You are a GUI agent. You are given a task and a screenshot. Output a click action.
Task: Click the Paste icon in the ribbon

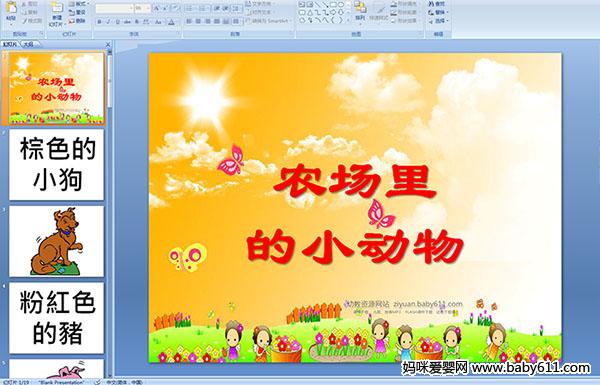point(11,10)
